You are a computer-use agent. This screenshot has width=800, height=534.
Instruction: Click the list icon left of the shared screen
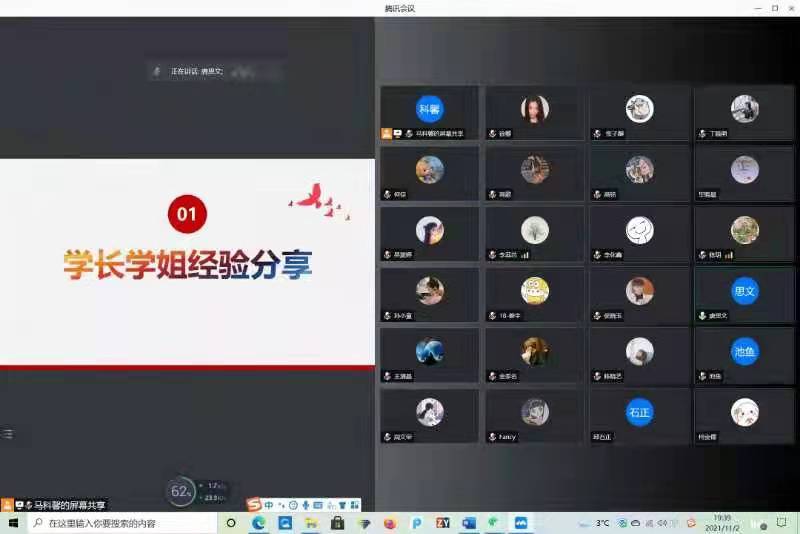pyautogui.click(x=8, y=434)
